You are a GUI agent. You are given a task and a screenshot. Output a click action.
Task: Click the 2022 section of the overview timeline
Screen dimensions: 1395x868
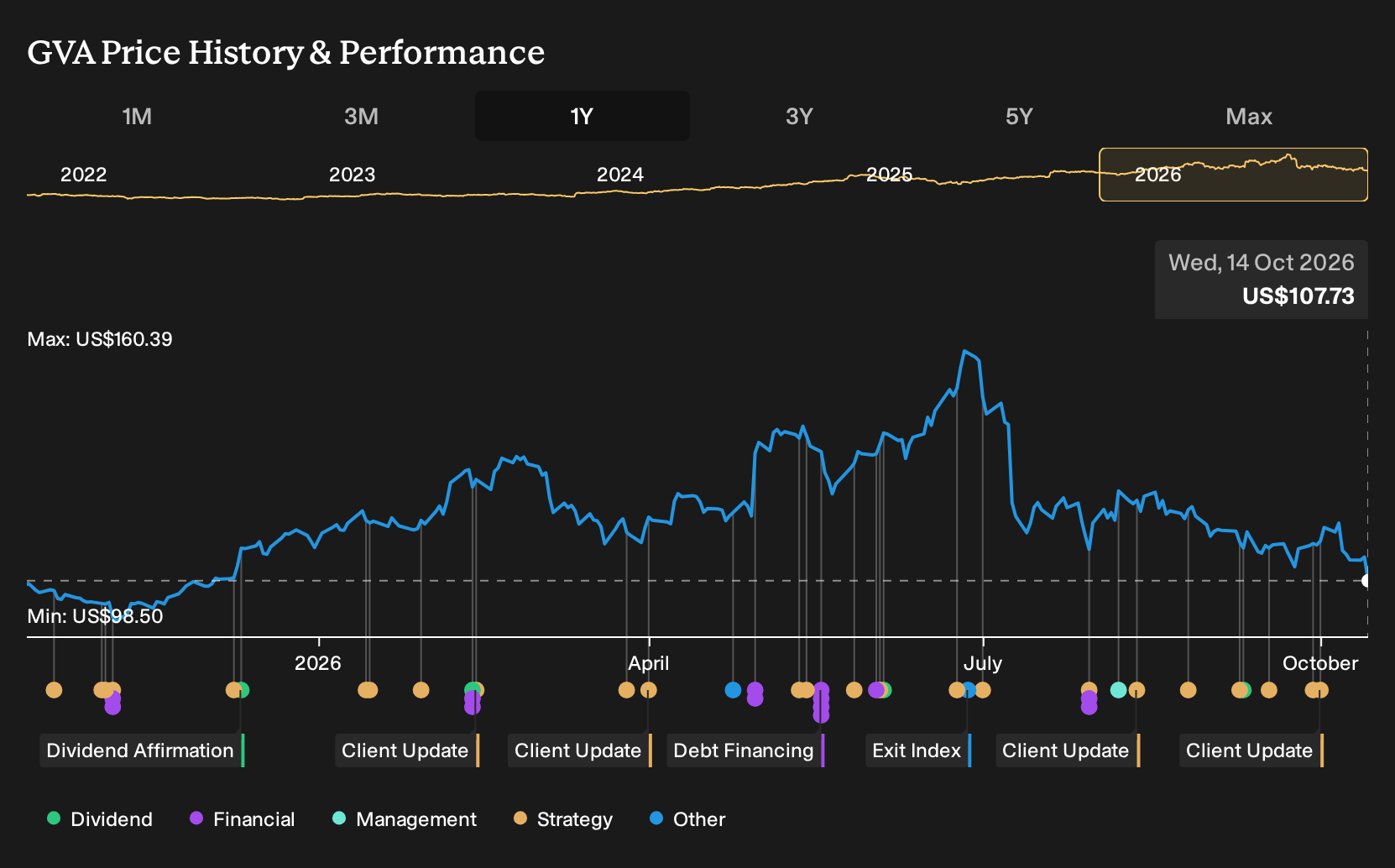(x=84, y=175)
